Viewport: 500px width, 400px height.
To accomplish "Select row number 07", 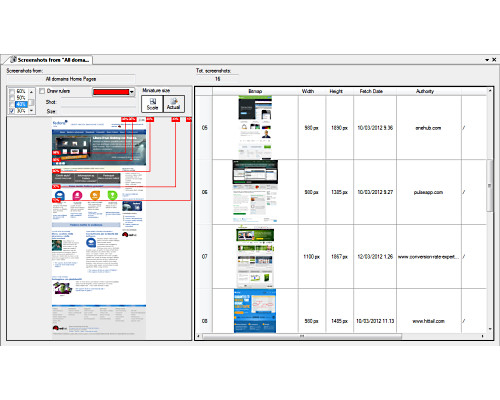I will point(204,256).
